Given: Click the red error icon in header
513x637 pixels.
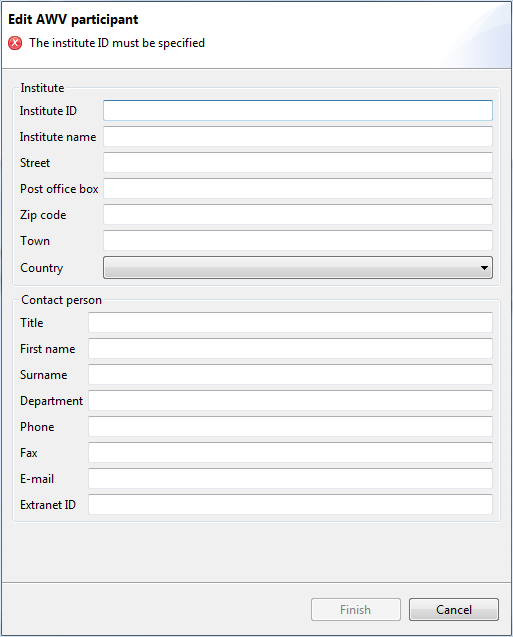Looking at the screenshot, I should (x=15, y=43).
